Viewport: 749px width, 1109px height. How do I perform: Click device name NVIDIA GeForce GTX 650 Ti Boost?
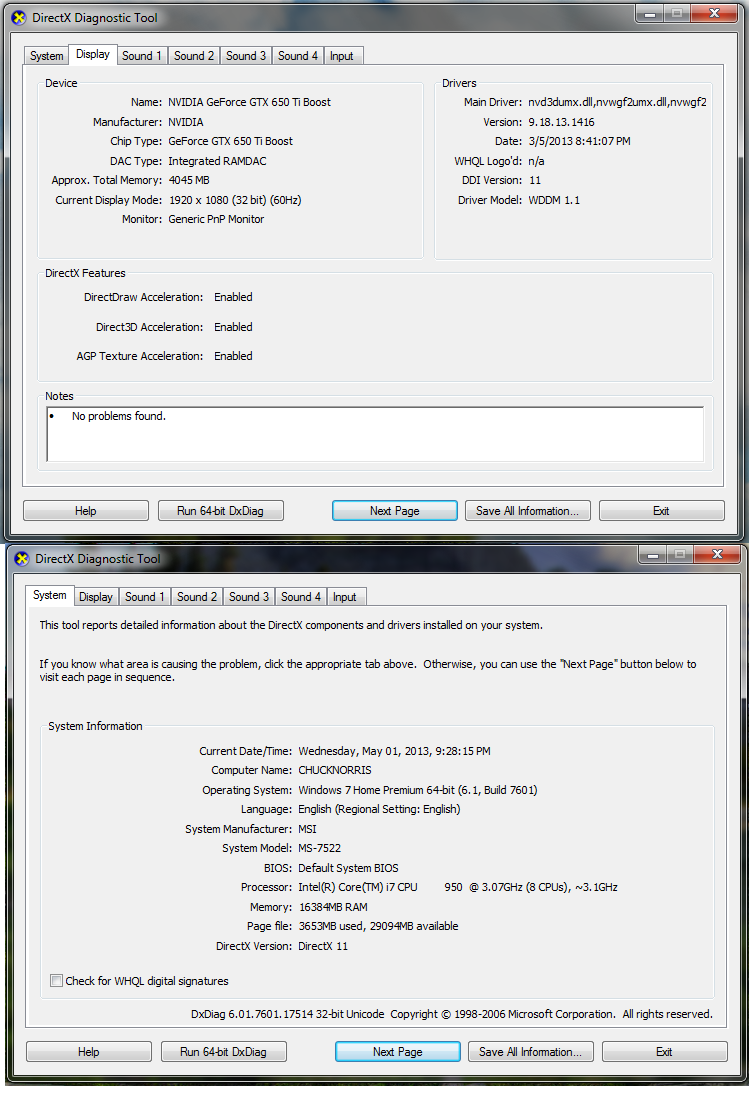tap(249, 102)
